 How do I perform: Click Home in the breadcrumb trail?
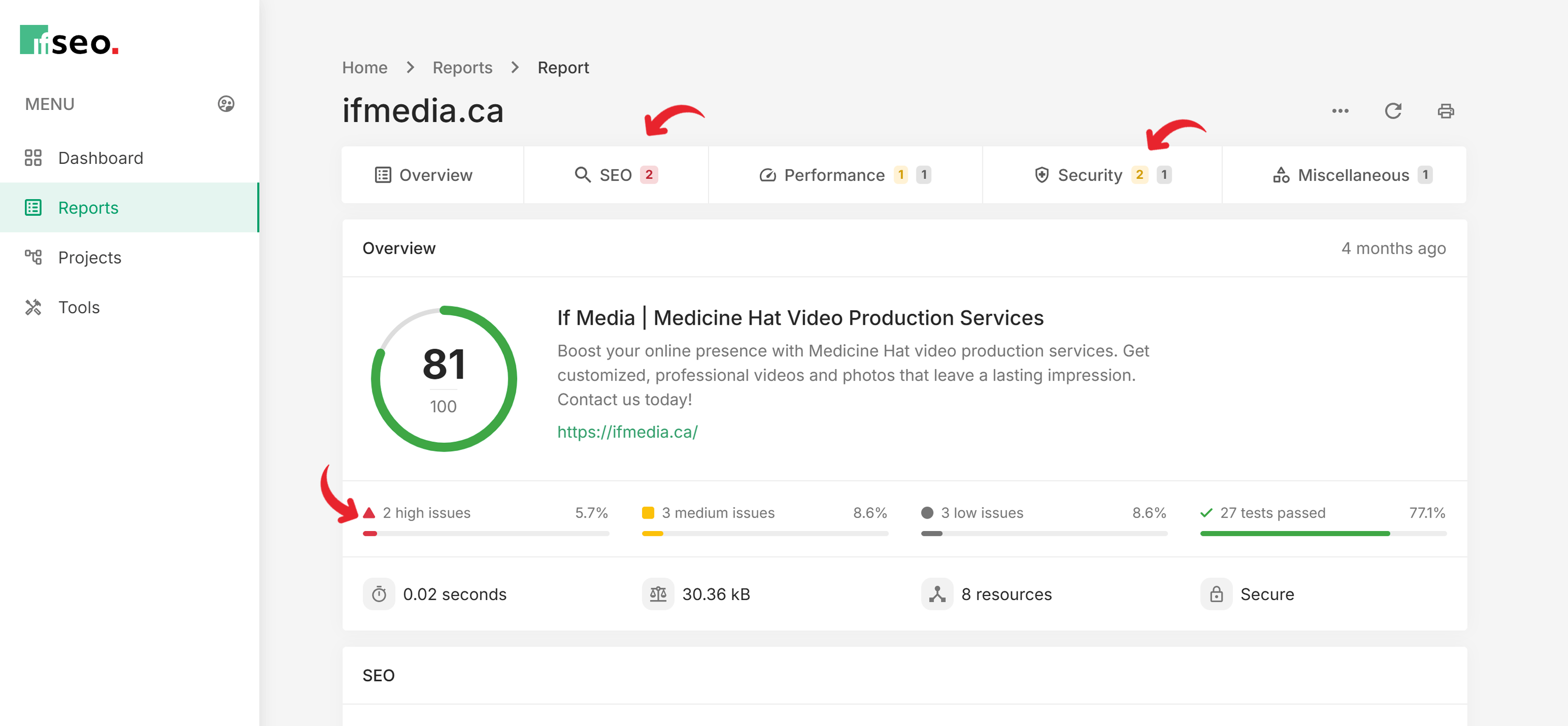tap(364, 67)
